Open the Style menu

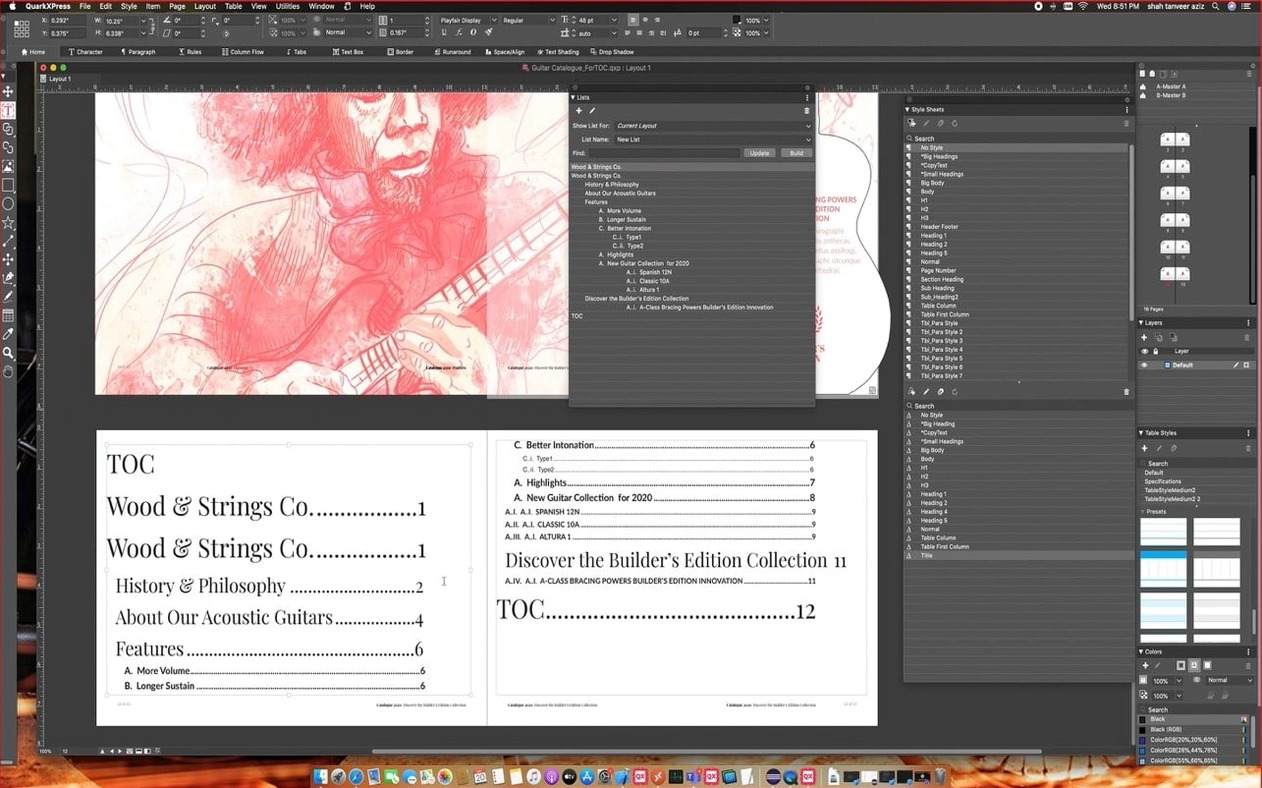click(x=129, y=6)
